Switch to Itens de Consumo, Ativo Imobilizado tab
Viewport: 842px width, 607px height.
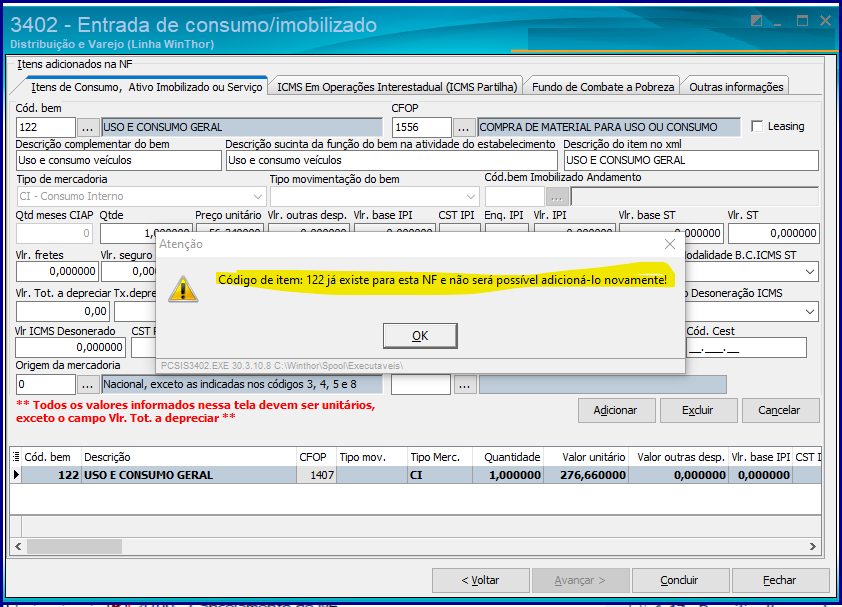coord(146,87)
